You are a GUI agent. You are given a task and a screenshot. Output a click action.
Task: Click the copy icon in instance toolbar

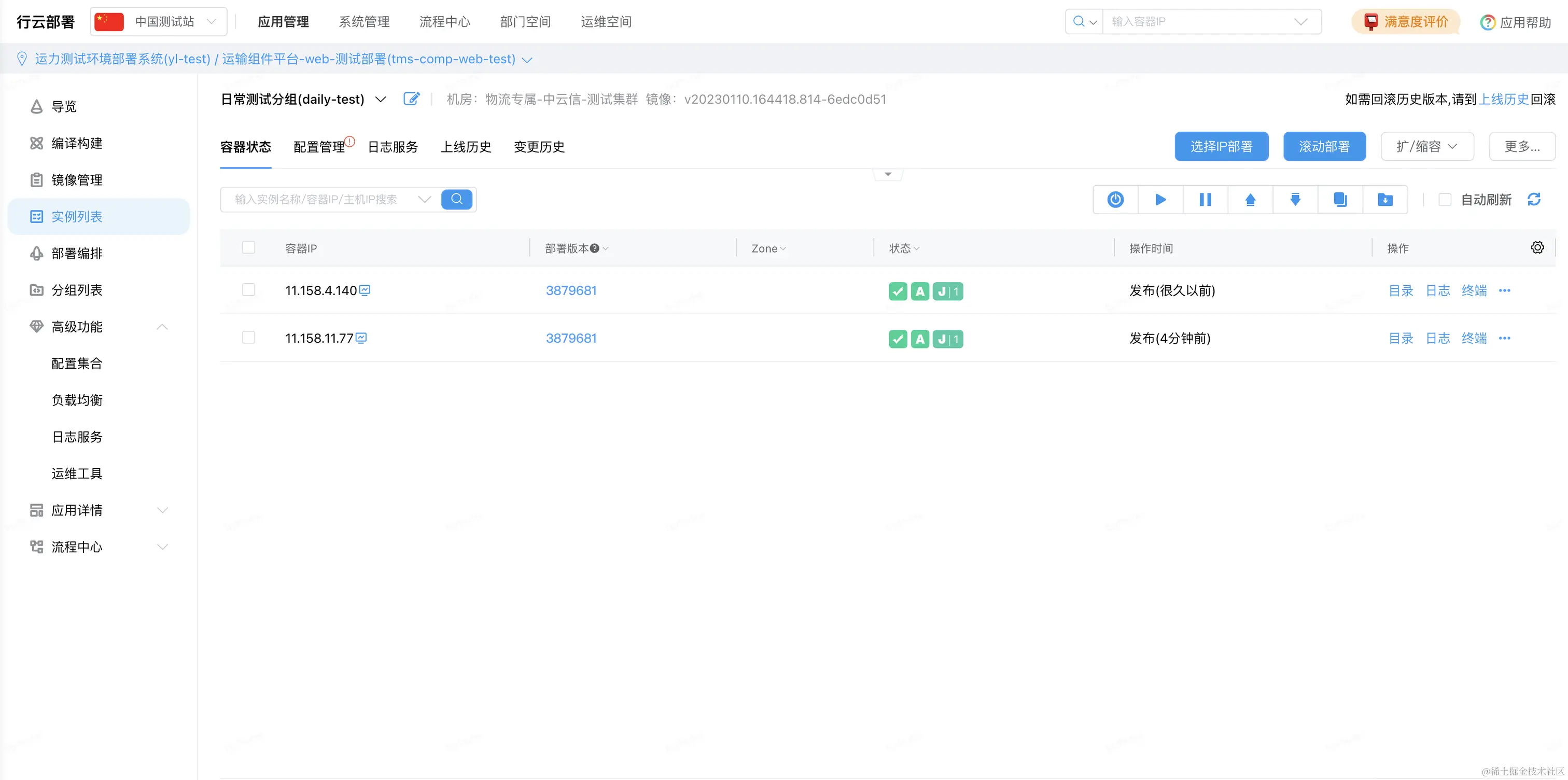1340,199
